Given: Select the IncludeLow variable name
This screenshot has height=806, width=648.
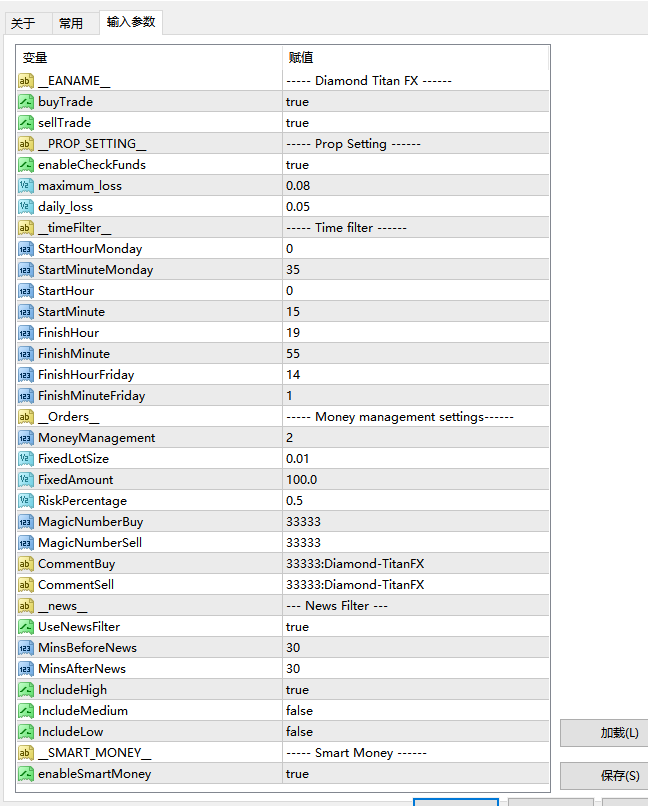Looking at the screenshot, I should point(70,732).
